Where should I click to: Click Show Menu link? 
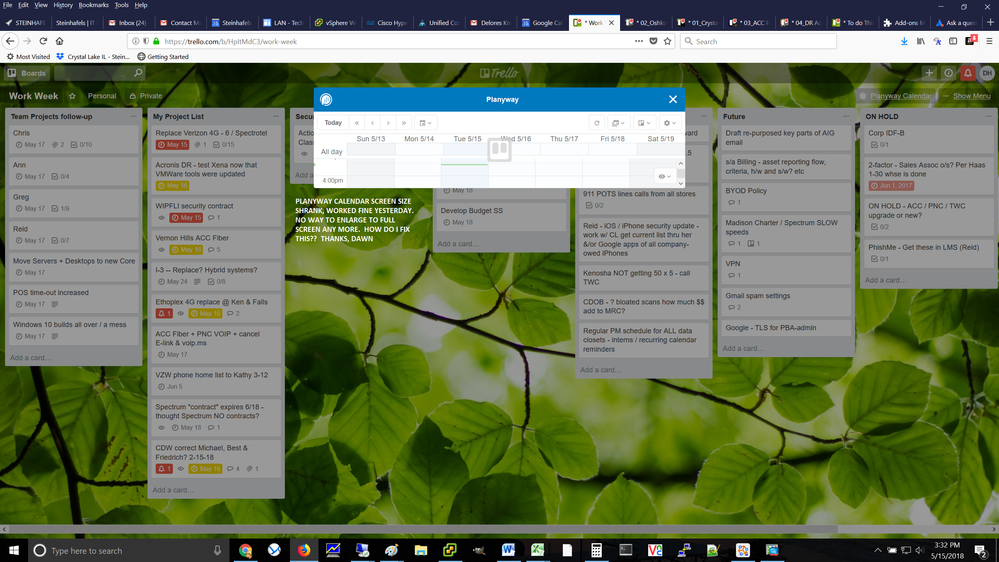pyautogui.click(x=971, y=96)
